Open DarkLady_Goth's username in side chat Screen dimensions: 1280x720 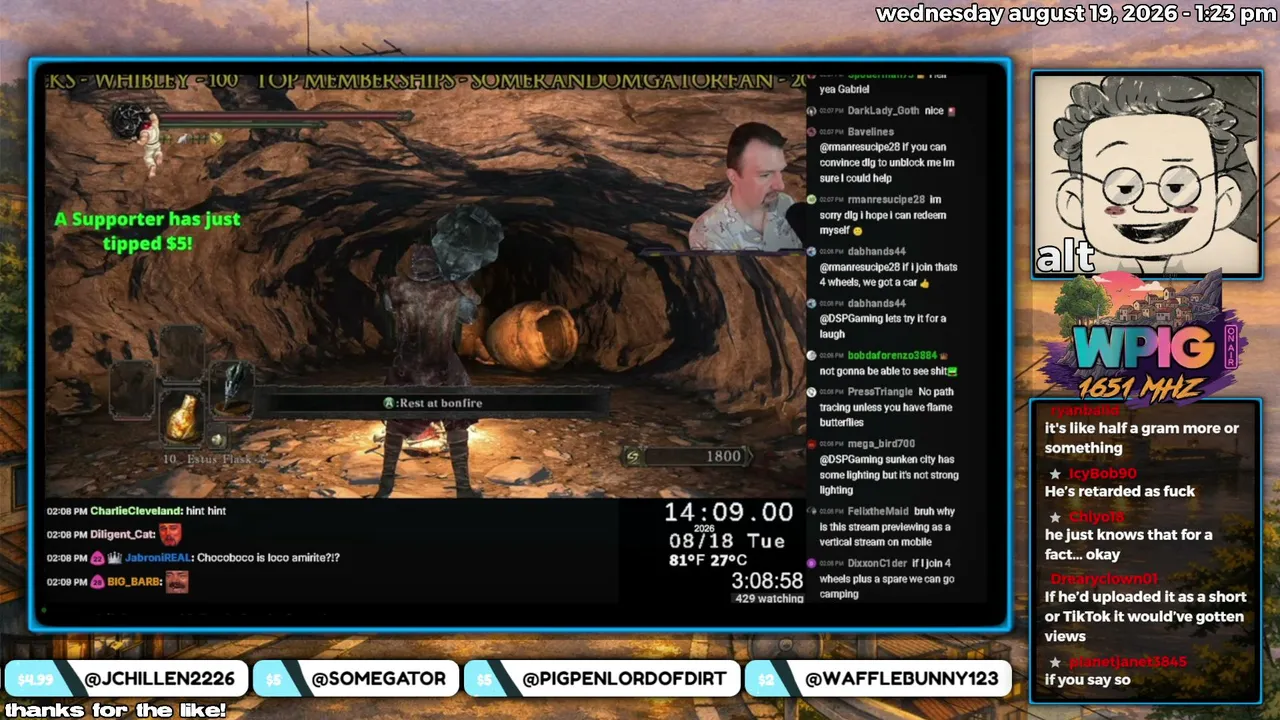tap(883, 111)
